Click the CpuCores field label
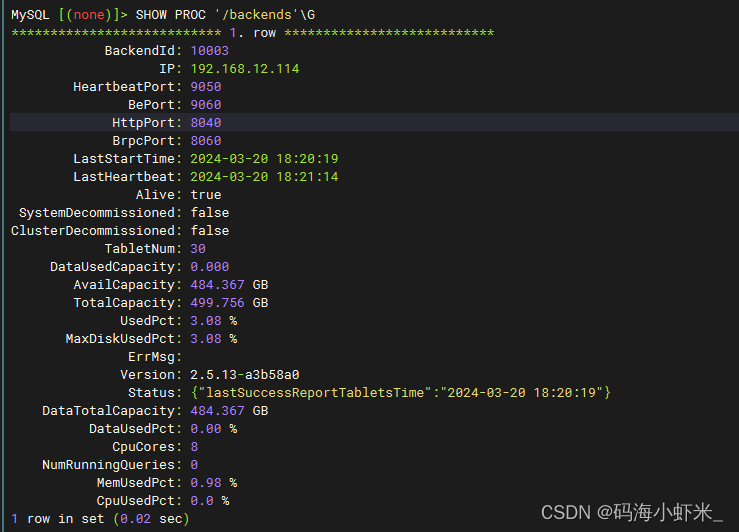Viewport: 739px width, 532px height. click(x=147, y=447)
